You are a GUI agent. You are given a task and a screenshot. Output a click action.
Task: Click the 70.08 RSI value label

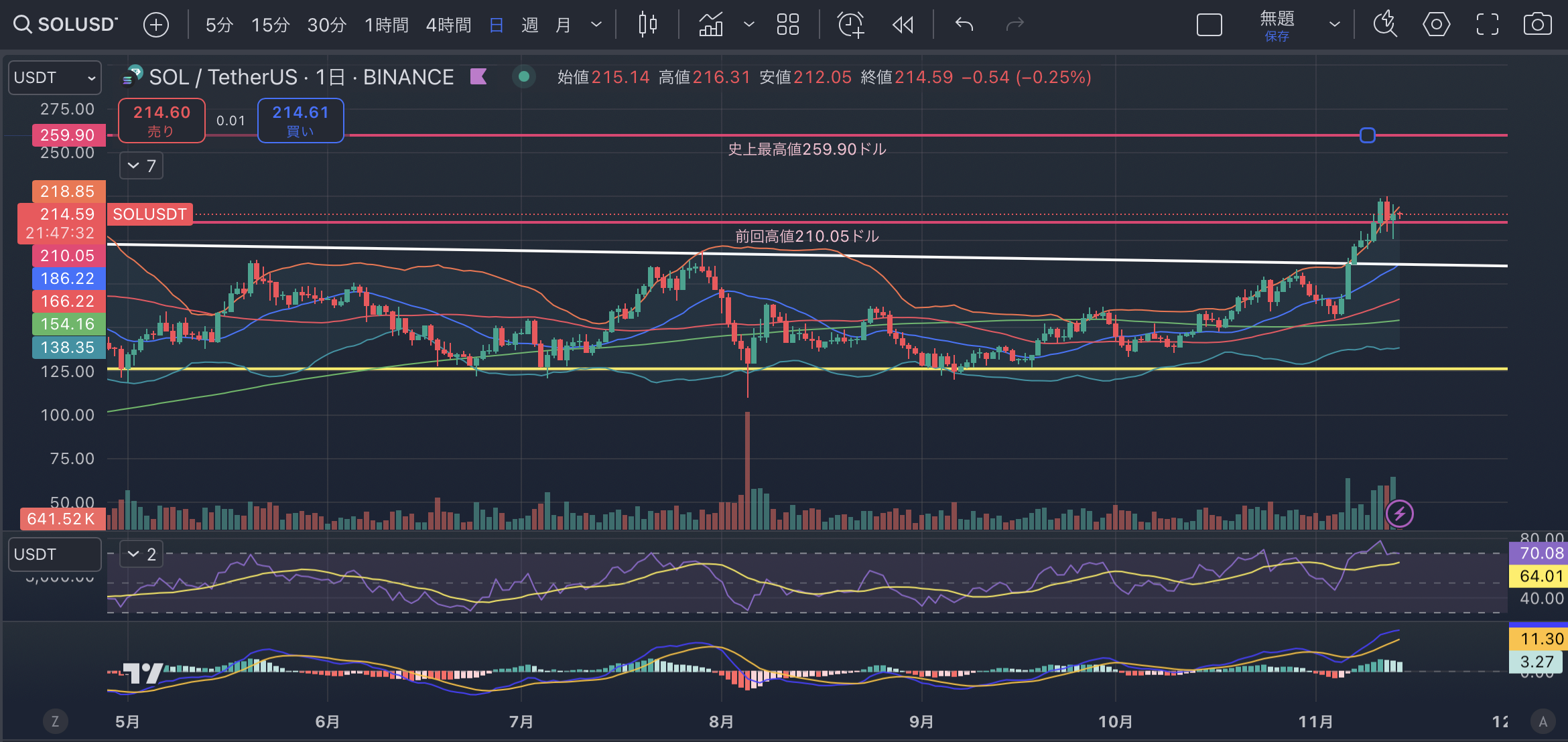pyautogui.click(x=1539, y=553)
